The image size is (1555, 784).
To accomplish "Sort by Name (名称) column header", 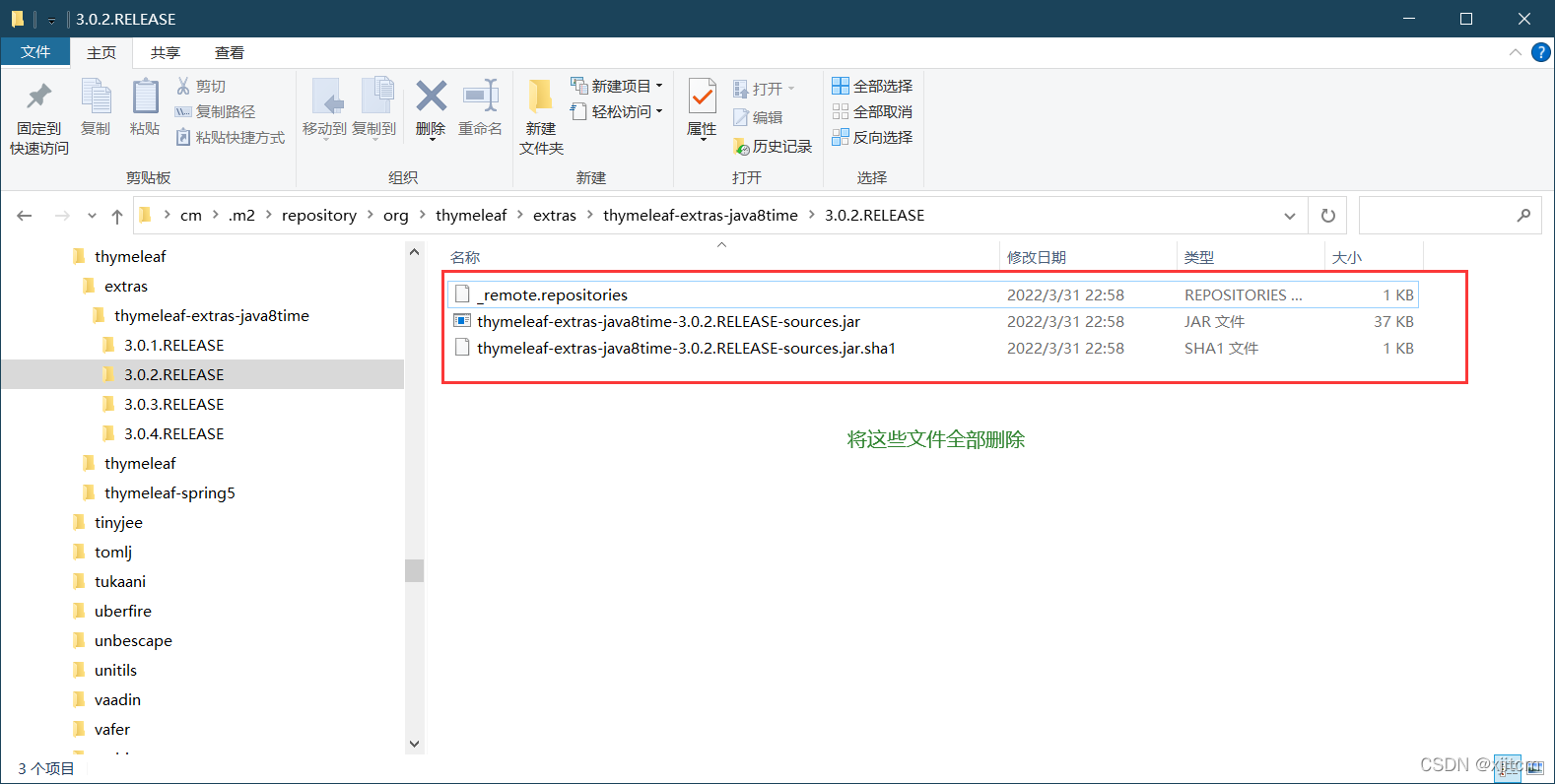I will coord(721,257).
